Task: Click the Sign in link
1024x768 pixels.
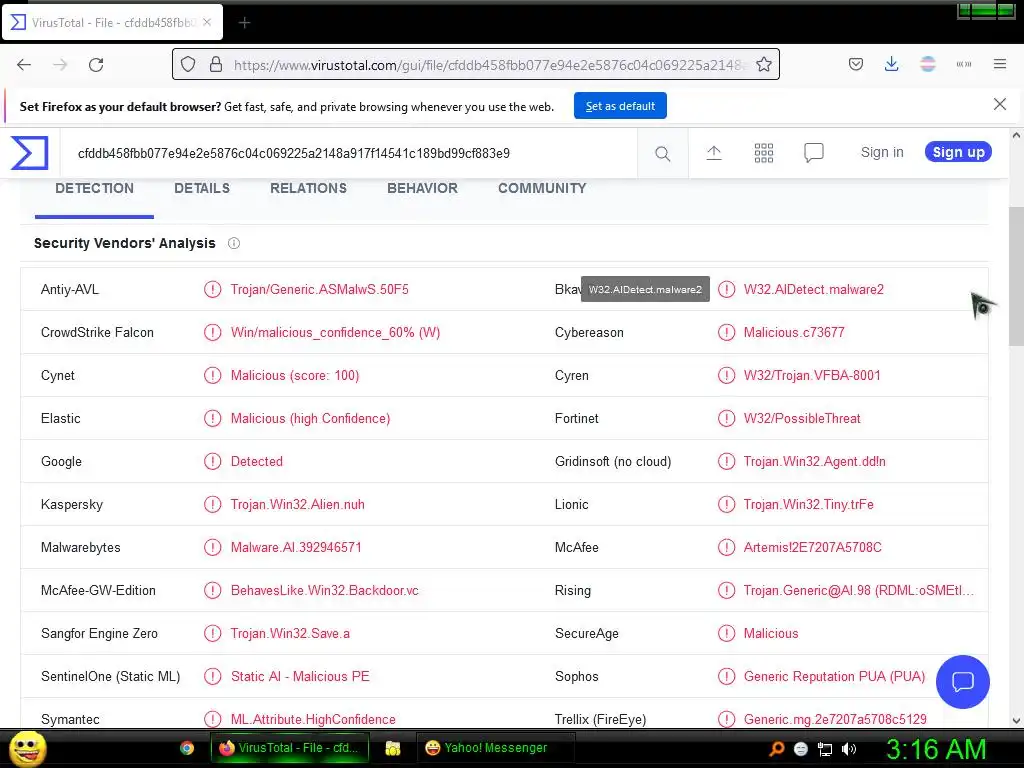Action: [882, 152]
